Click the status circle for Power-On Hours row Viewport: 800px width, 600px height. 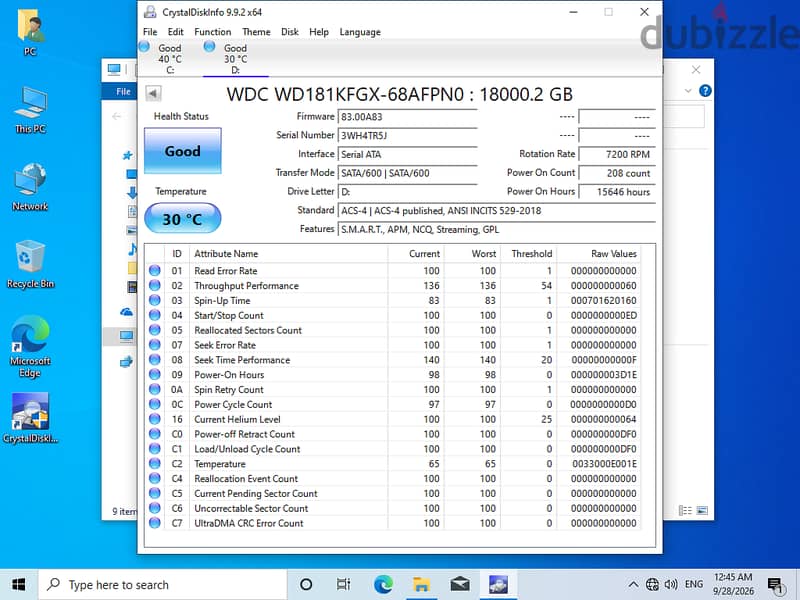click(155, 374)
